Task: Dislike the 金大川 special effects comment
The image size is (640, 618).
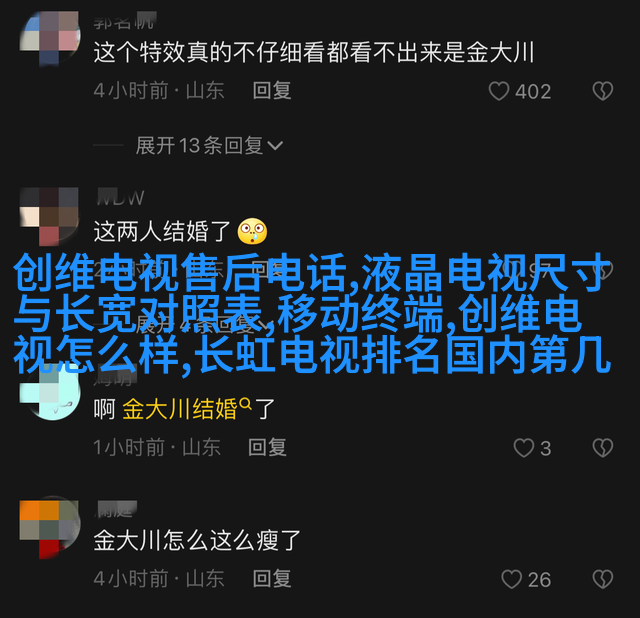Action: tap(602, 91)
